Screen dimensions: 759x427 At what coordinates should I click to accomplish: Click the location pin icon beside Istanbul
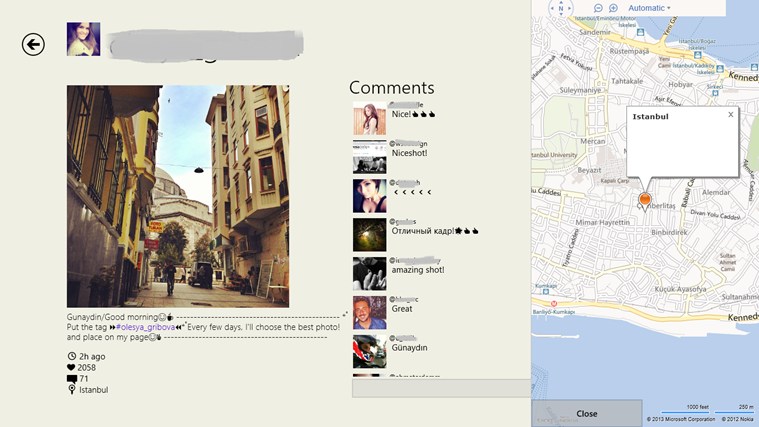[x=72, y=390]
